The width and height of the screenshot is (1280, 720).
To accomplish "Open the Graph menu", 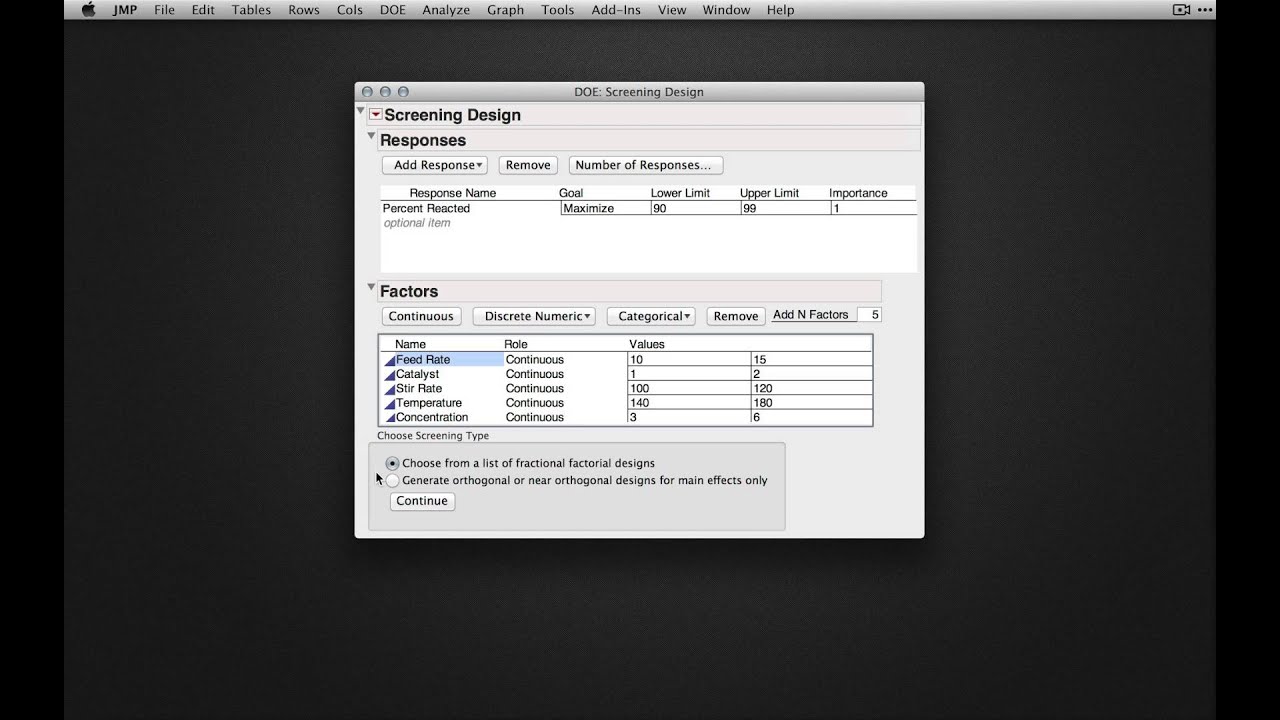I will tap(505, 10).
